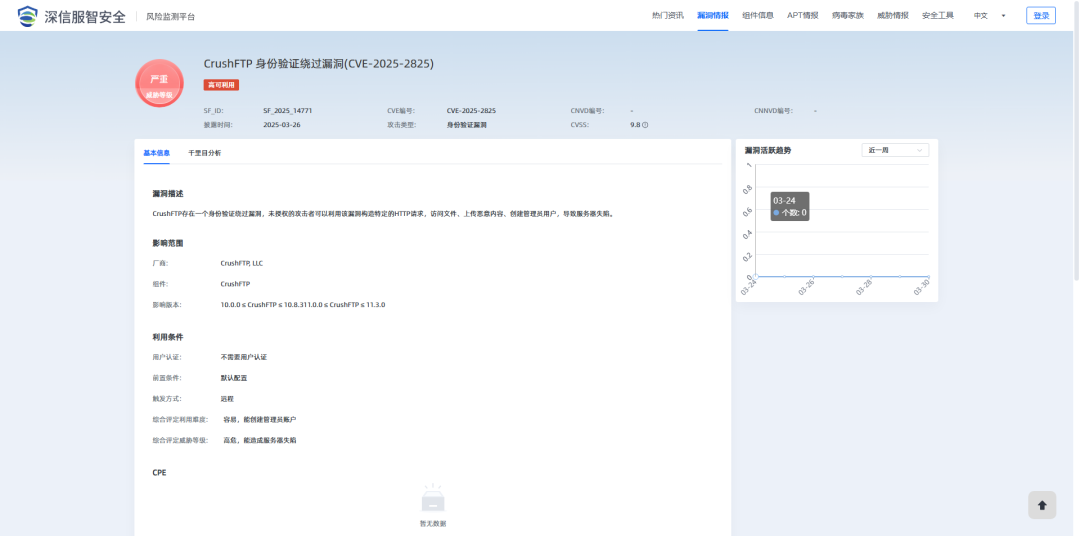Open the APT情报 navigation item
This screenshot has height=536, width=1080.
pyautogui.click(x=802, y=16)
